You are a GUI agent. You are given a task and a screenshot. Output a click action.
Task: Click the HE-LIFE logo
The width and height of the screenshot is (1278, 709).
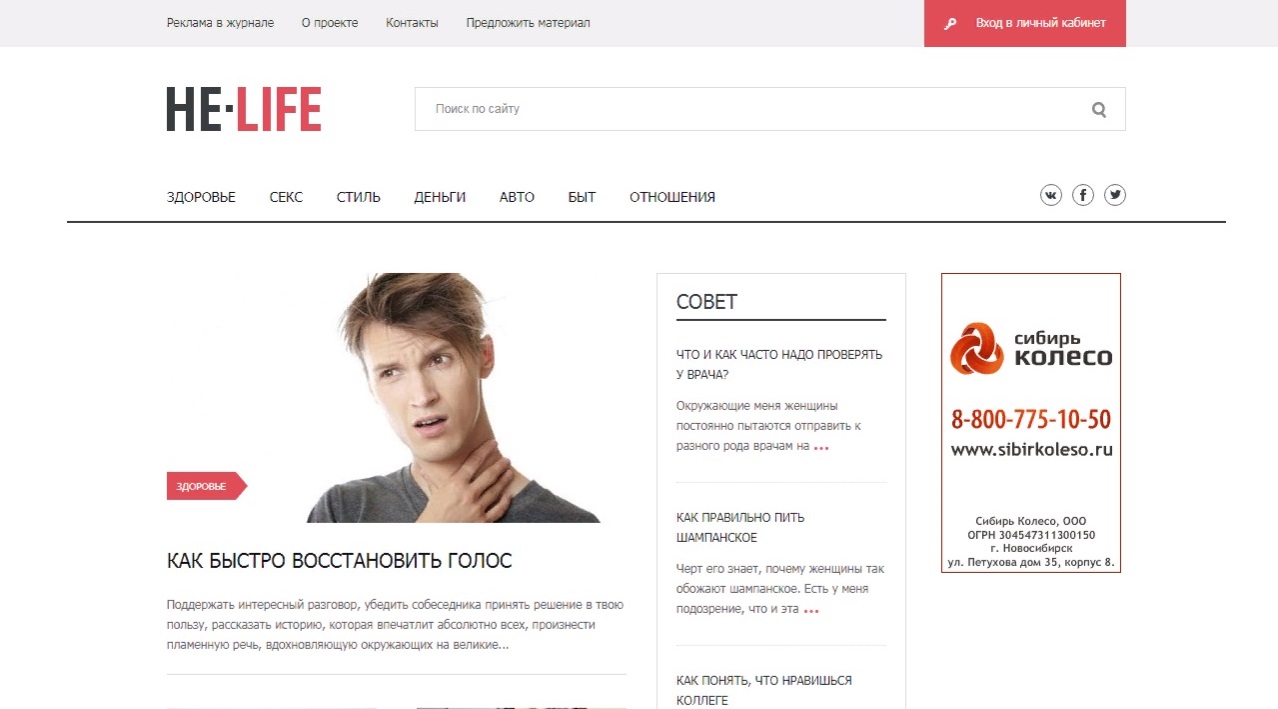pyautogui.click(x=244, y=109)
